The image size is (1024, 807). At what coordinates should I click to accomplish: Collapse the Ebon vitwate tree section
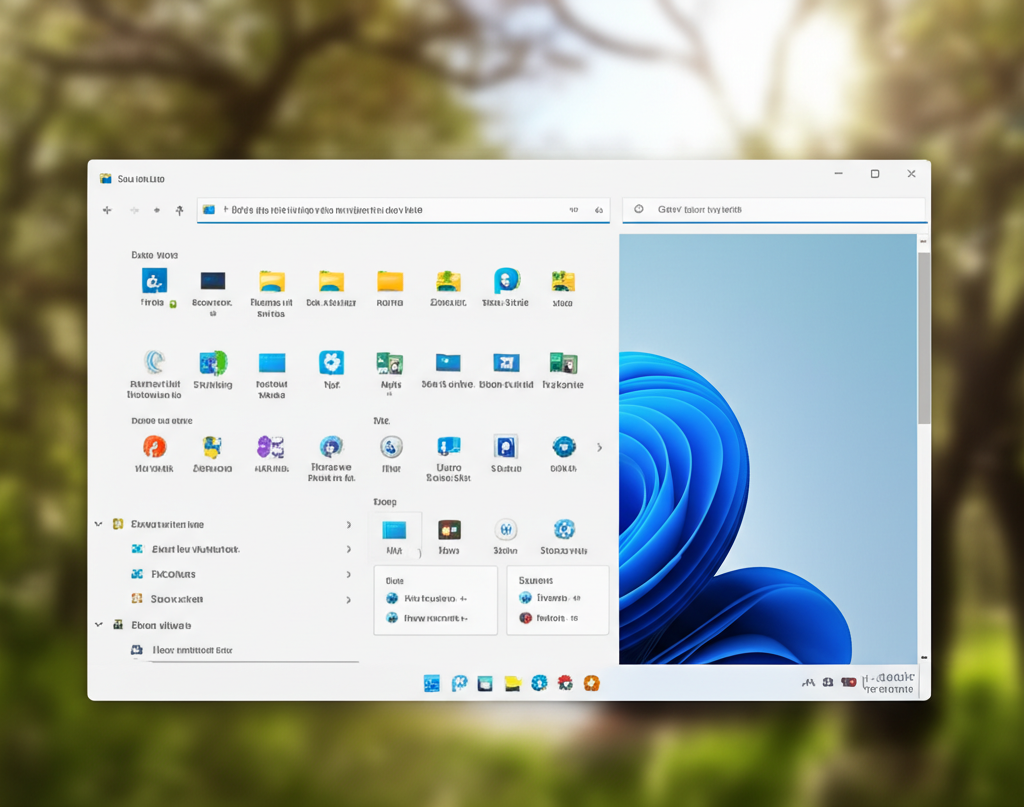tap(98, 625)
